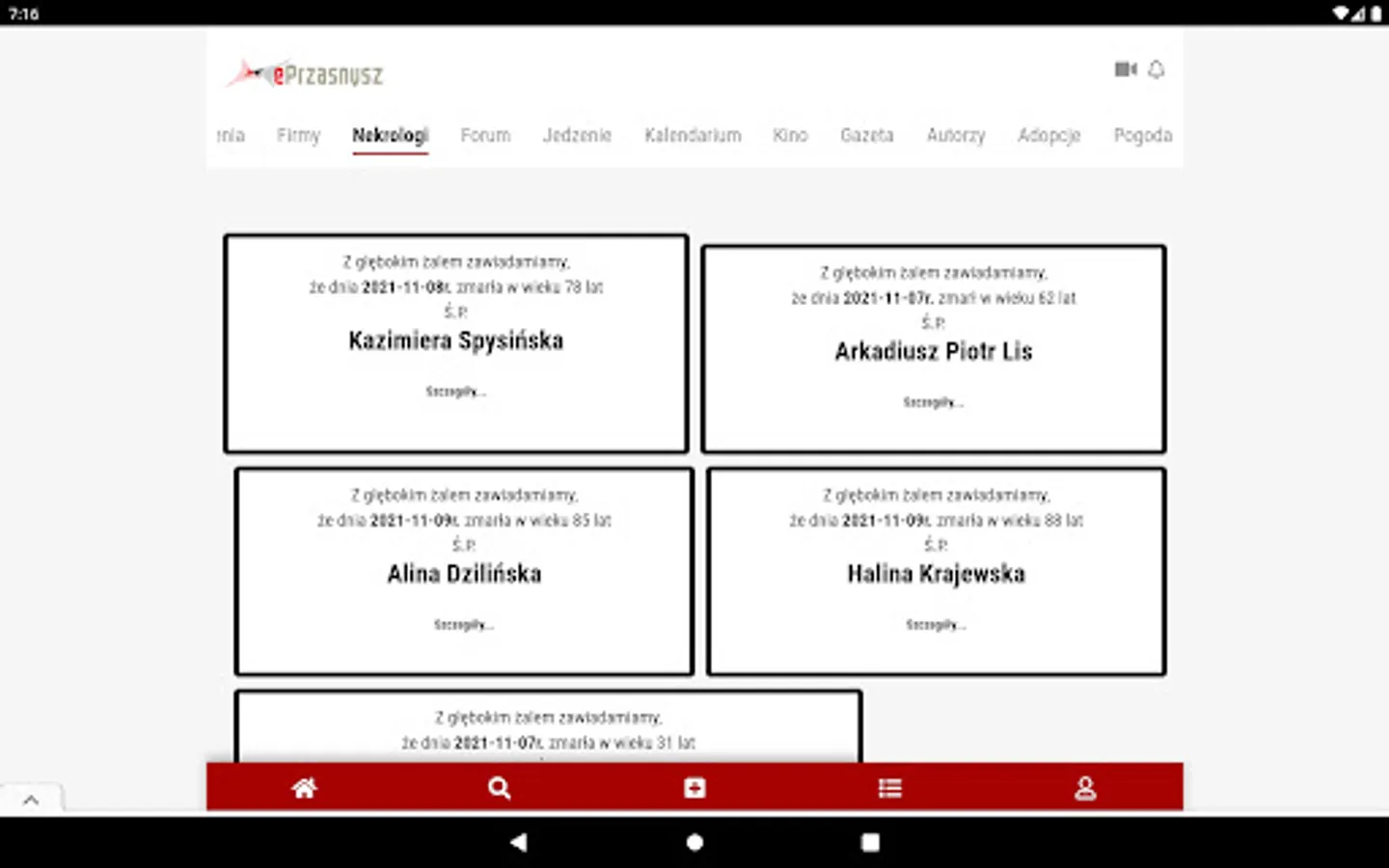Screen dimensions: 1389x868
Task: Switch to the Firmy tab
Action: coord(298,135)
